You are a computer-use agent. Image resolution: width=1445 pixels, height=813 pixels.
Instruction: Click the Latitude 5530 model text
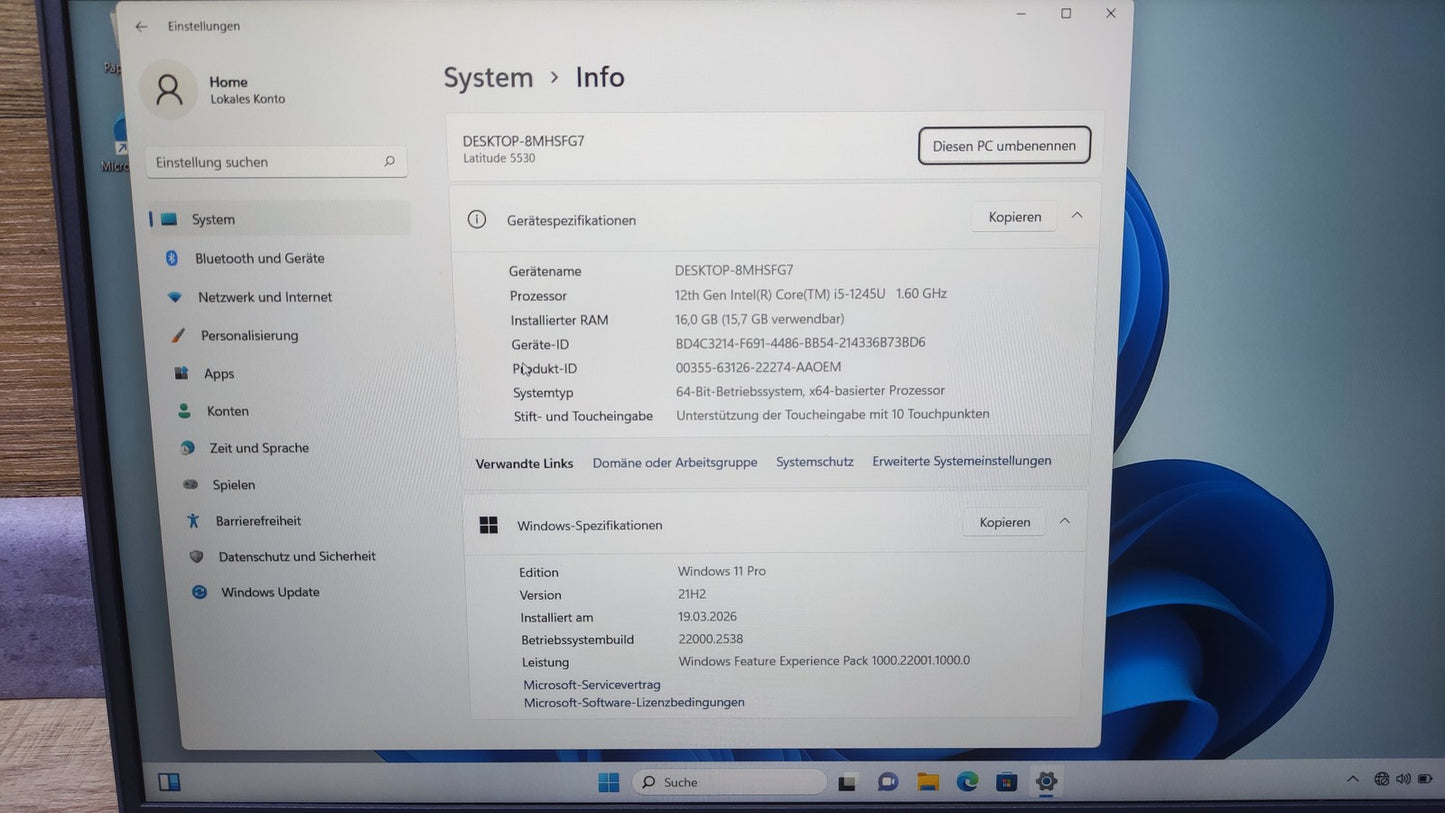(x=499, y=158)
